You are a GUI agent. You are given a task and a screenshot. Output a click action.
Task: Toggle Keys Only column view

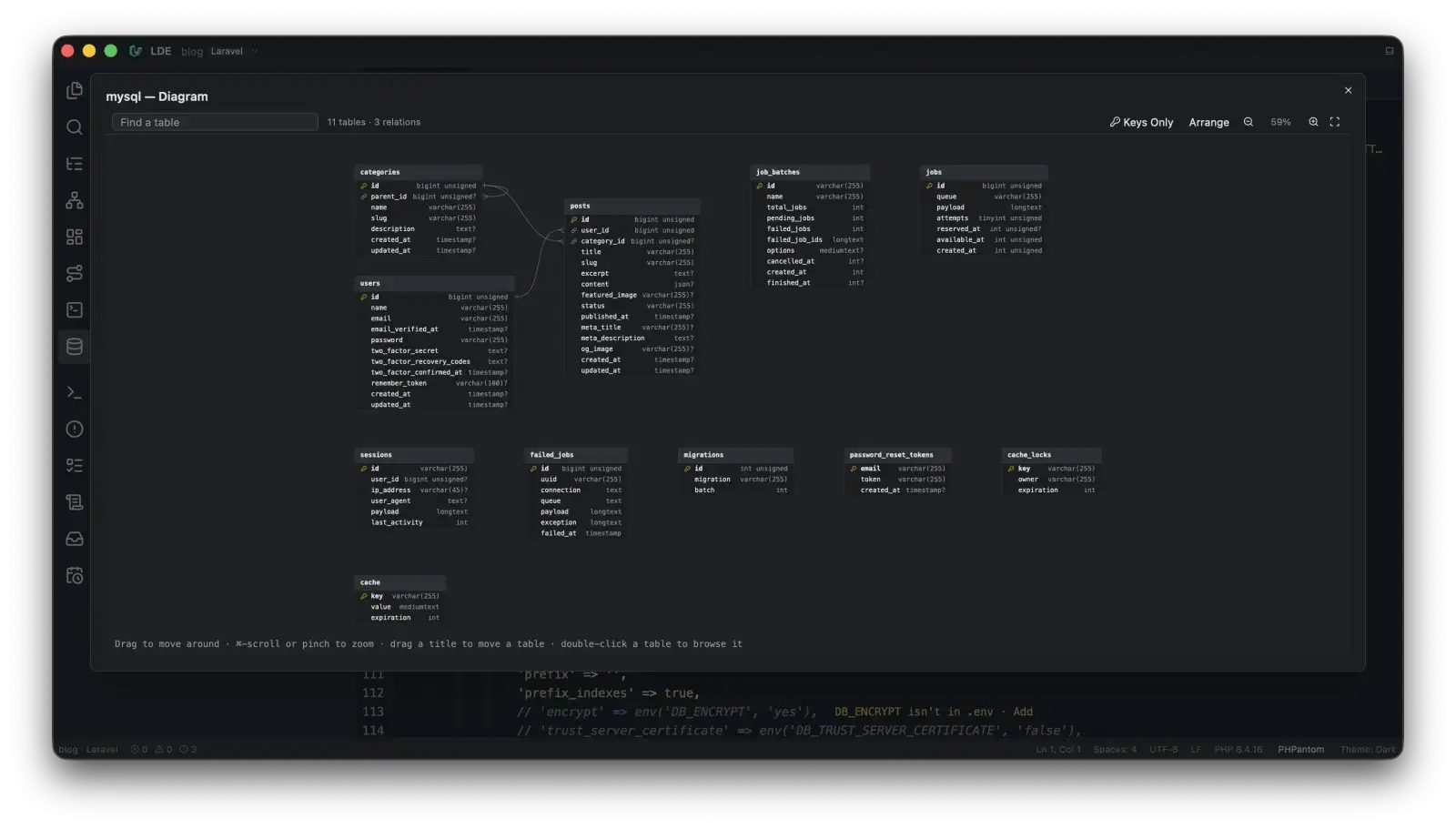(1141, 122)
